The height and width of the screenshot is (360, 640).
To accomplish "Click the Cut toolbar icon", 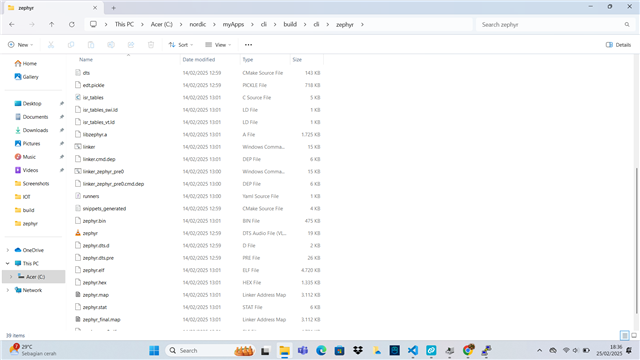I will click(x=51, y=45).
